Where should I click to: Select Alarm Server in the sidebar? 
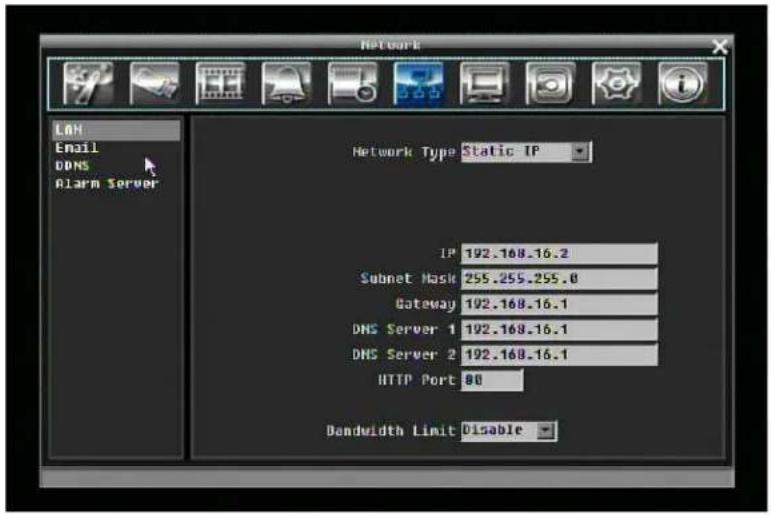107,183
